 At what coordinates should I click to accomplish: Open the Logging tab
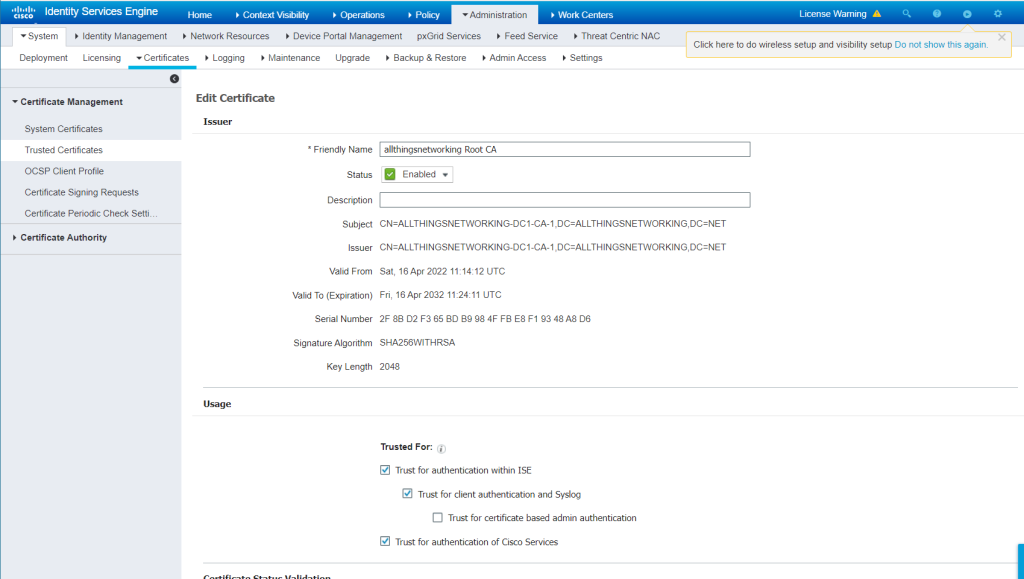[x=225, y=57]
